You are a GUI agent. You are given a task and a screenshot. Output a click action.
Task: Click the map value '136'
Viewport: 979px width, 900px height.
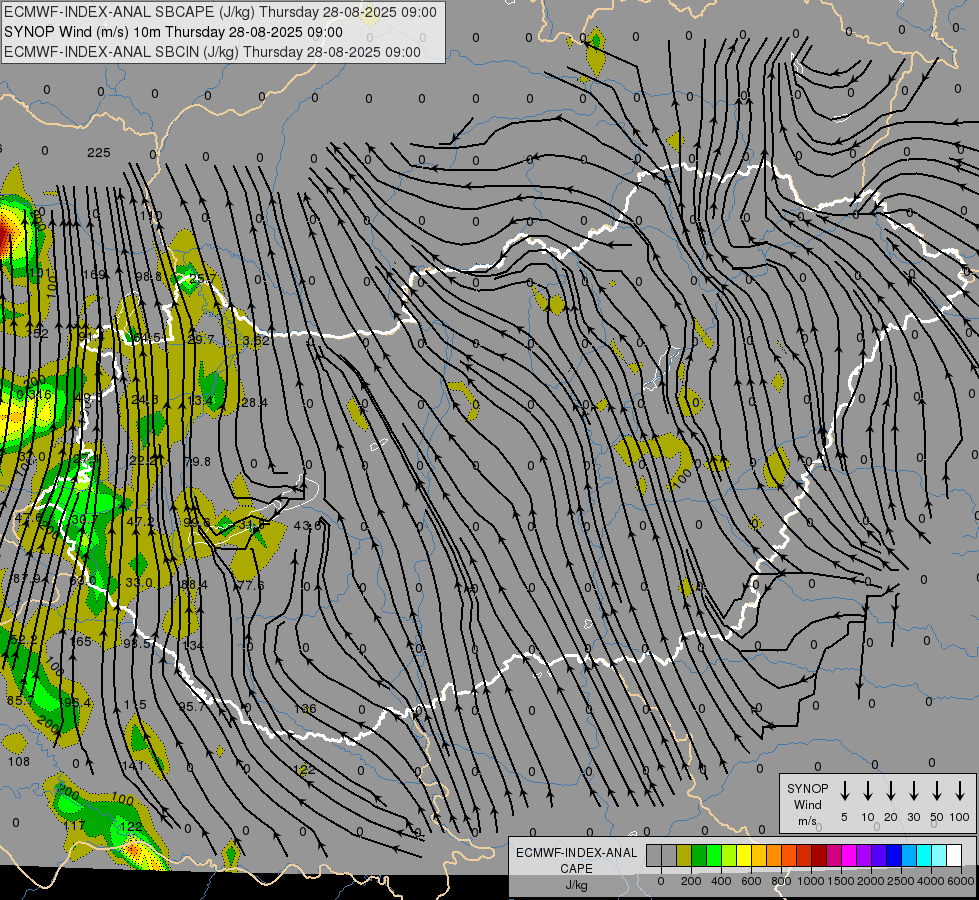pos(305,709)
